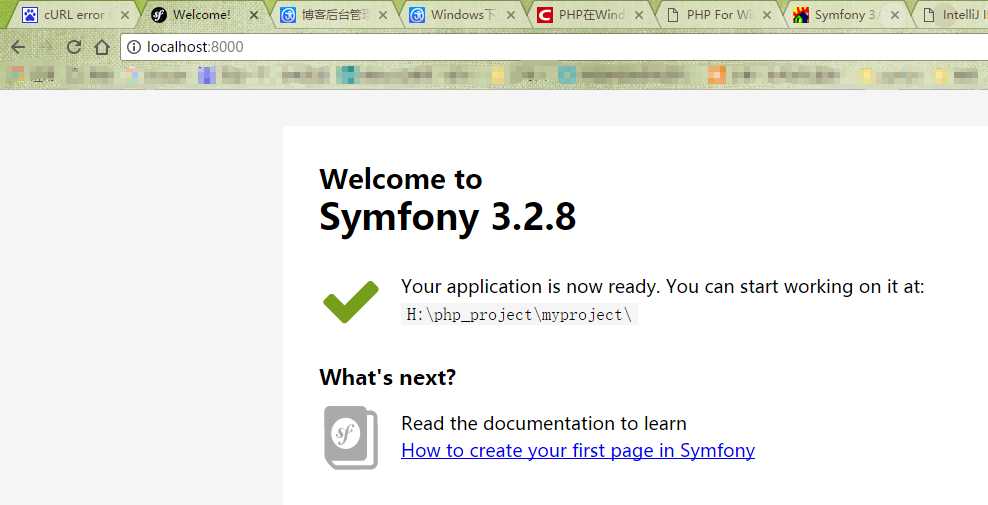Close the 博客后台管理 tab

[x=382, y=15]
